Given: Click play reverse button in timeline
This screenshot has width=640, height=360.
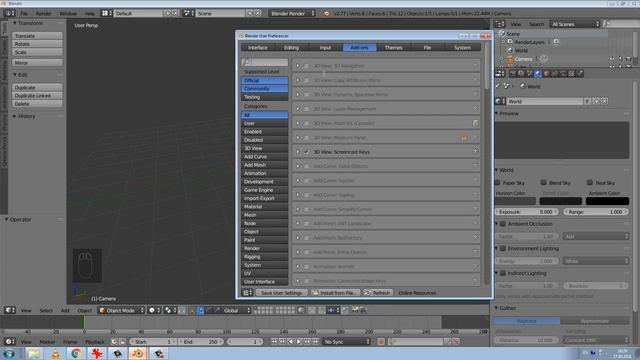Looking at the screenshot, I should click(x=291, y=342).
